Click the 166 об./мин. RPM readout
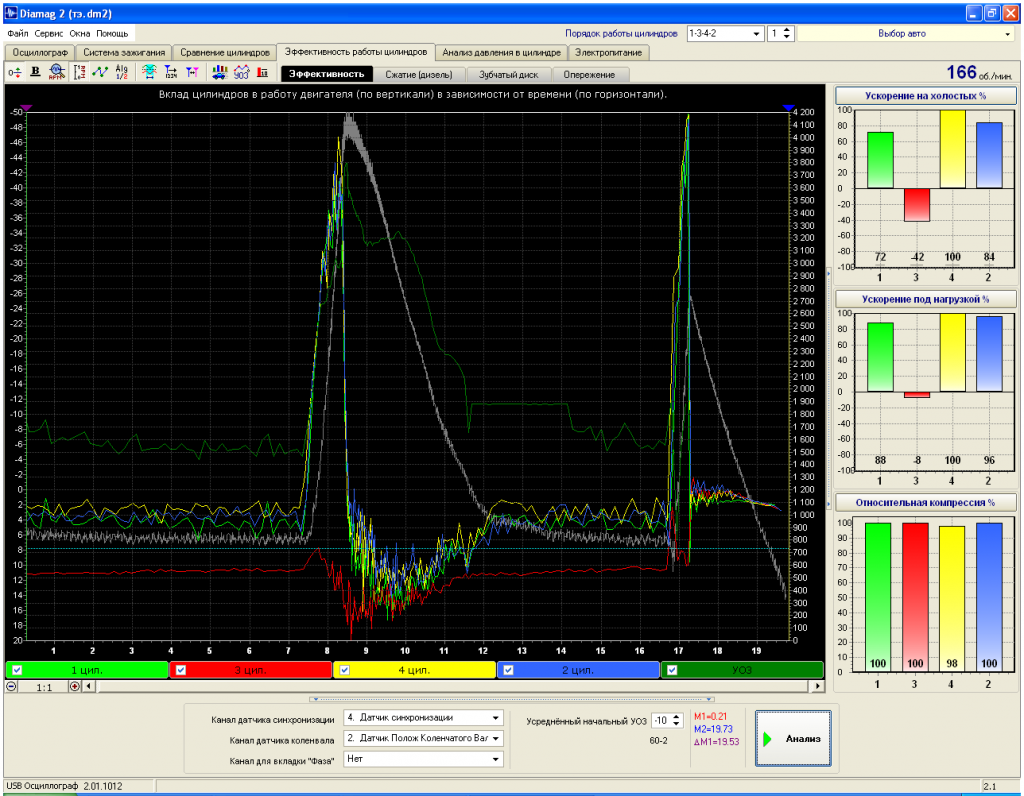The width and height of the screenshot is (1024, 796). [979, 72]
